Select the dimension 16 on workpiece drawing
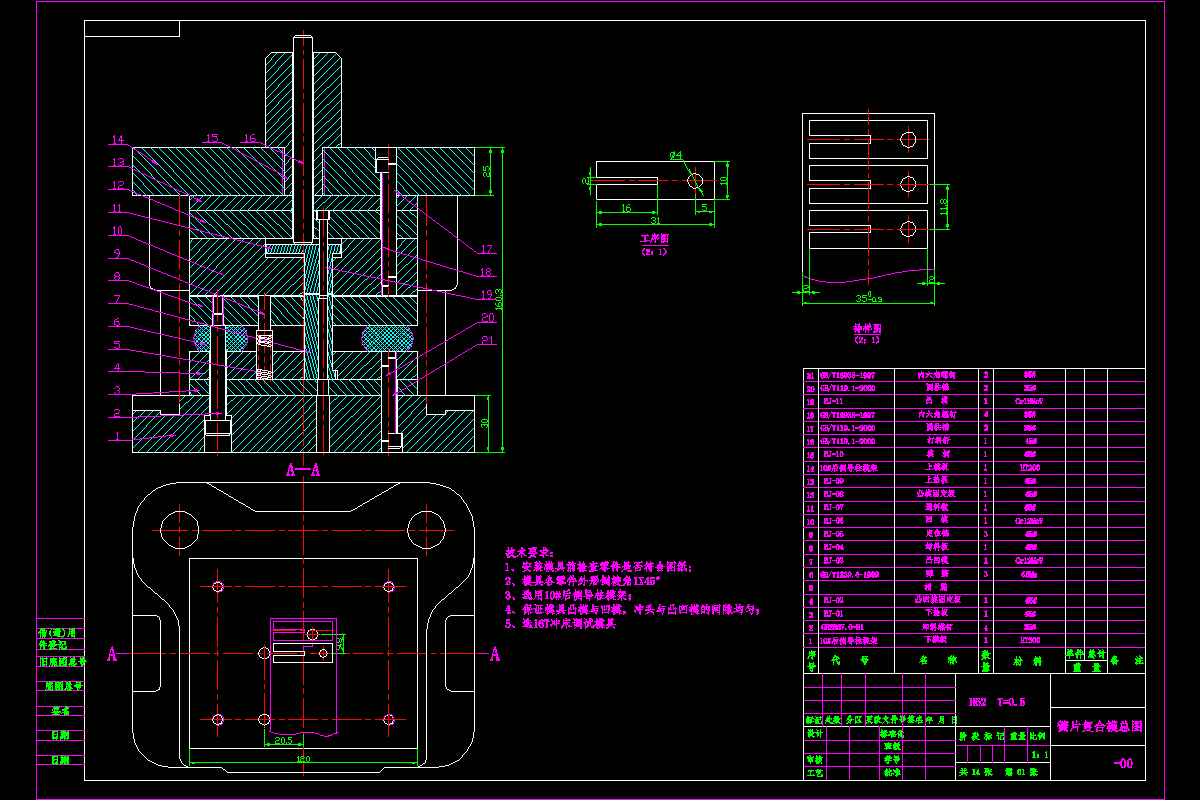This screenshot has height=800, width=1200. pyautogui.click(x=624, y=207)
